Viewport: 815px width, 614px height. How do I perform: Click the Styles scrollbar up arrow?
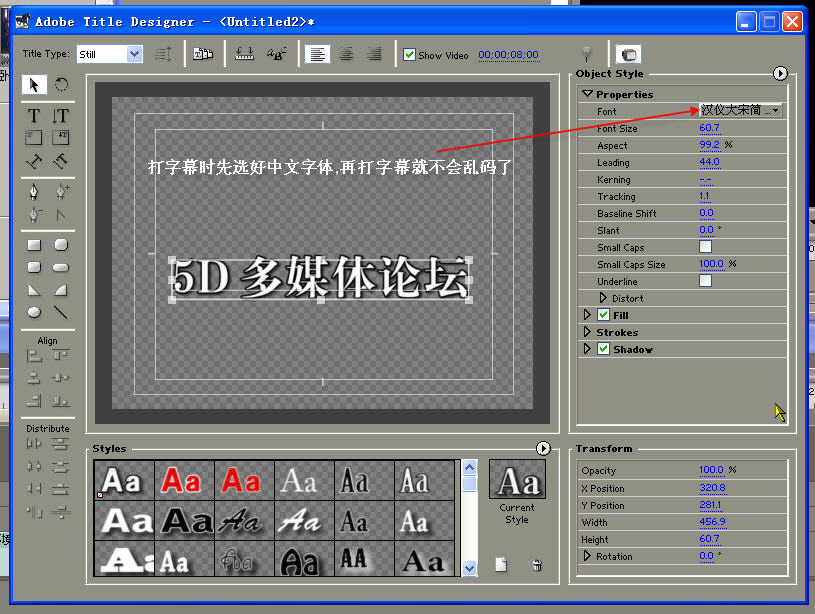click(469, 467)
